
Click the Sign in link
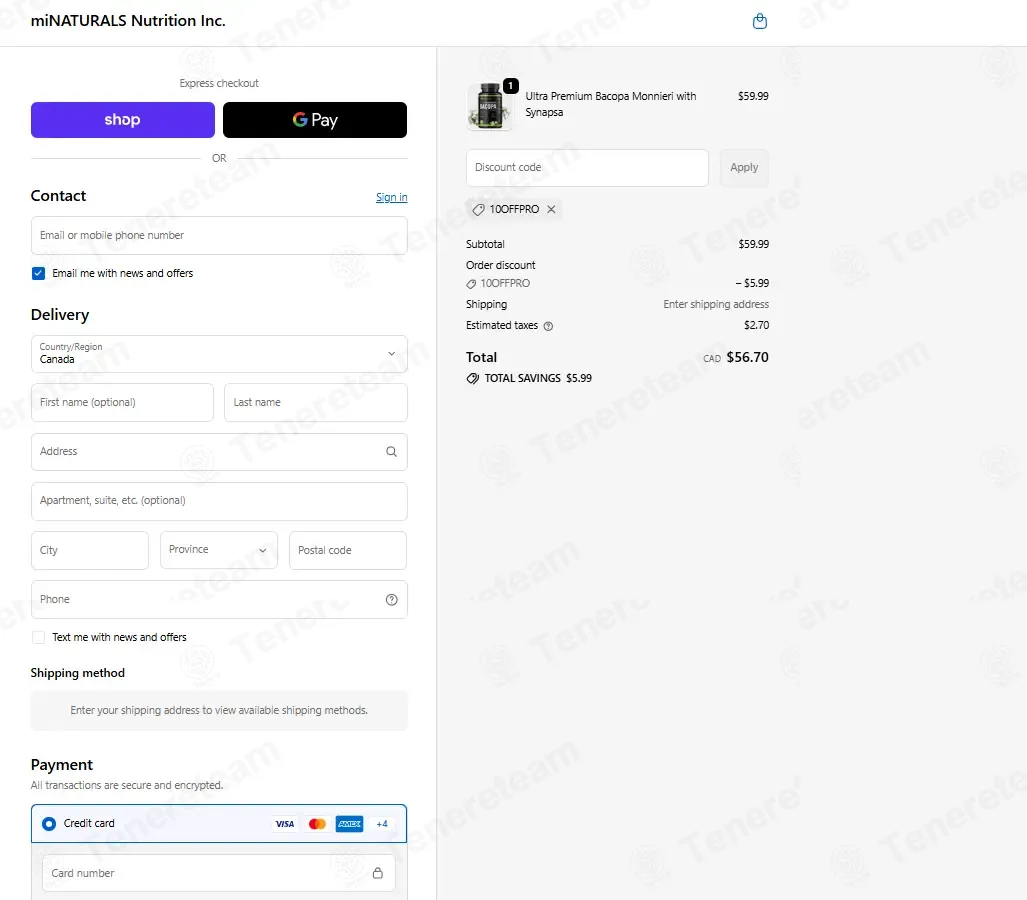tap(392, 198)
